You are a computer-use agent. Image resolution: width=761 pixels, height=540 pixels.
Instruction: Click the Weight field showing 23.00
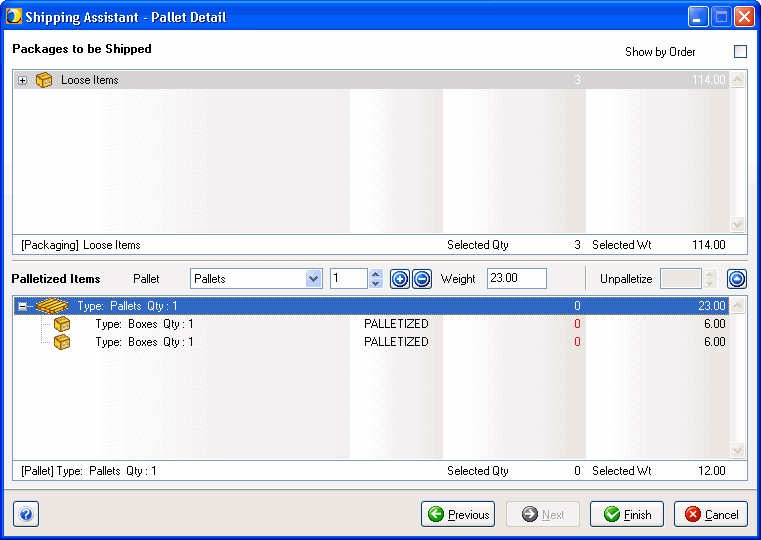[x=517, y=278]
